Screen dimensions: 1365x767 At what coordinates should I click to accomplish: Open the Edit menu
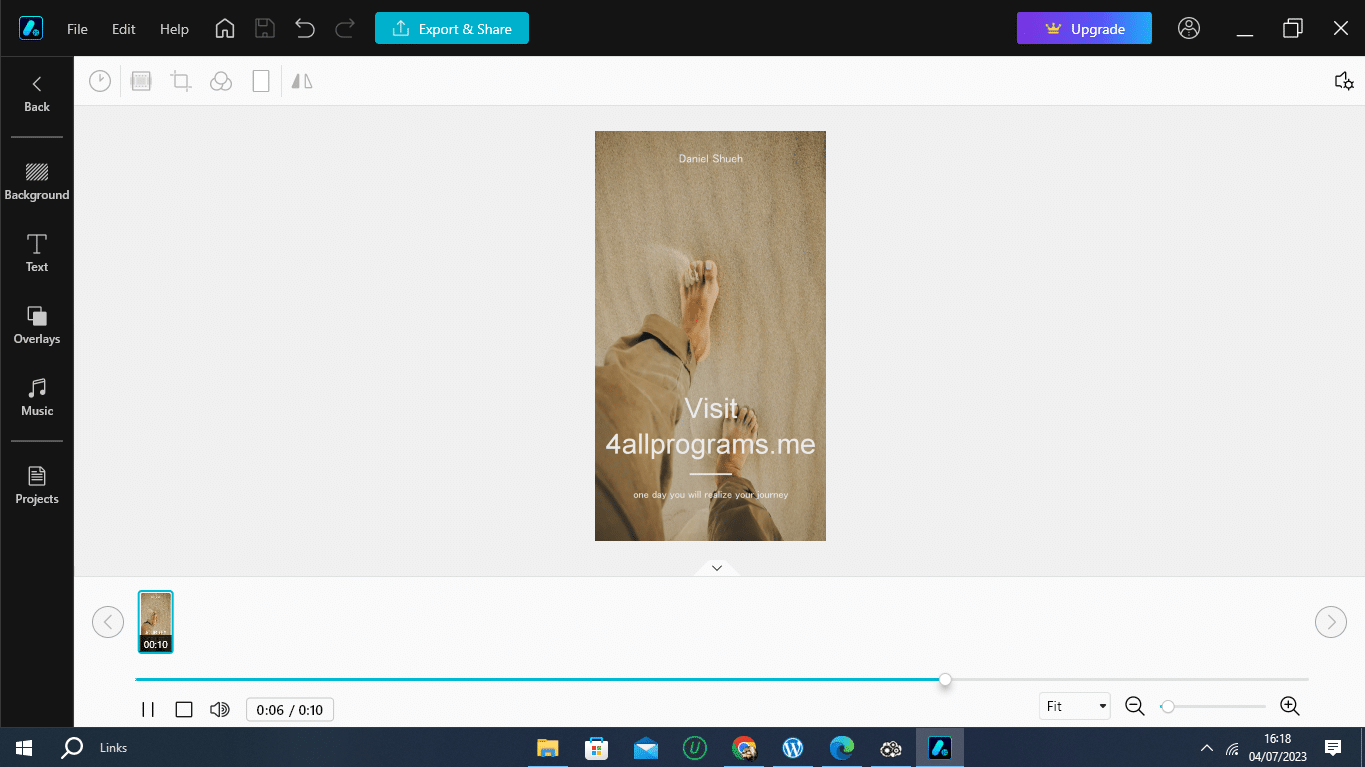pos(124,29)
